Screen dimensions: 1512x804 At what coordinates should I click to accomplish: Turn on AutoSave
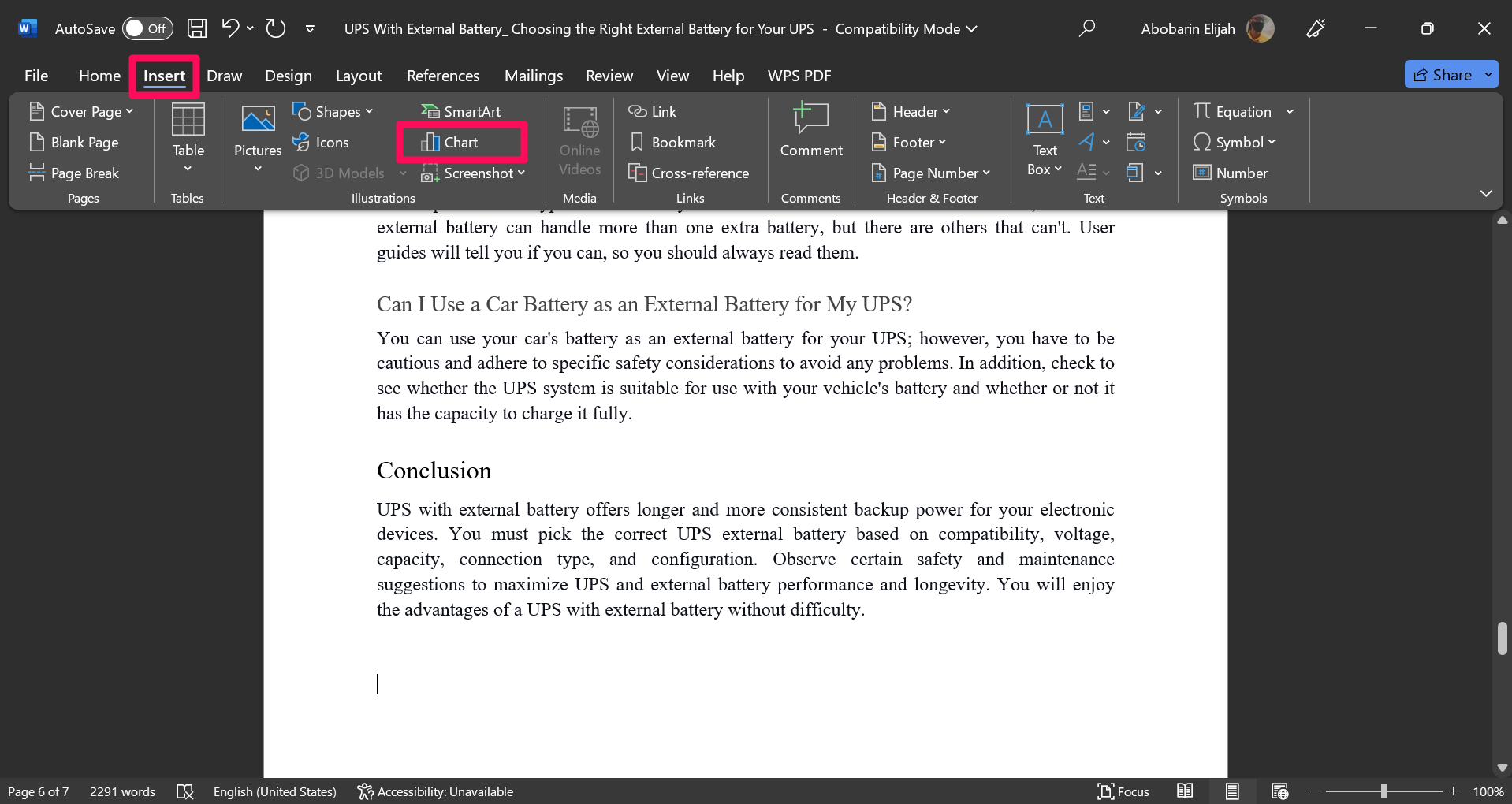(x=147, y=28)
